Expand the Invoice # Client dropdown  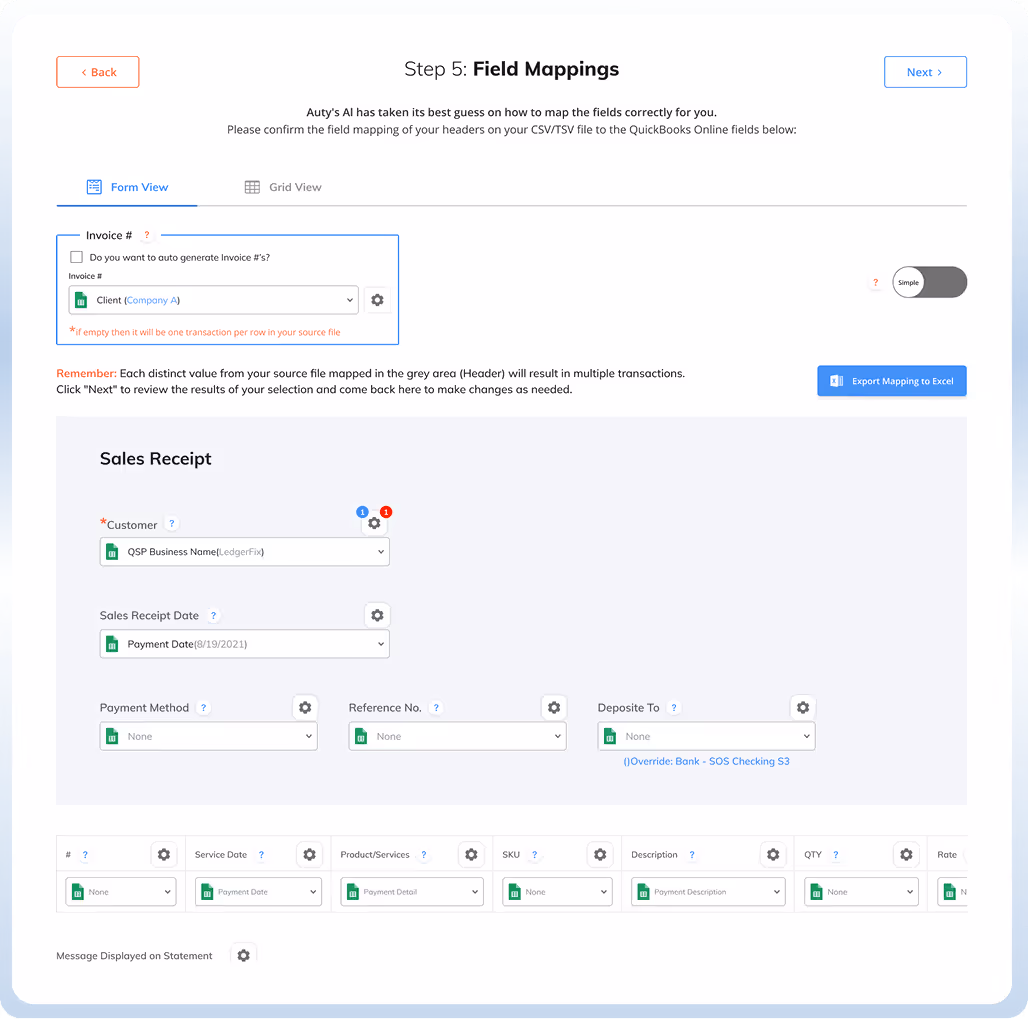click(x=213, y=300)
